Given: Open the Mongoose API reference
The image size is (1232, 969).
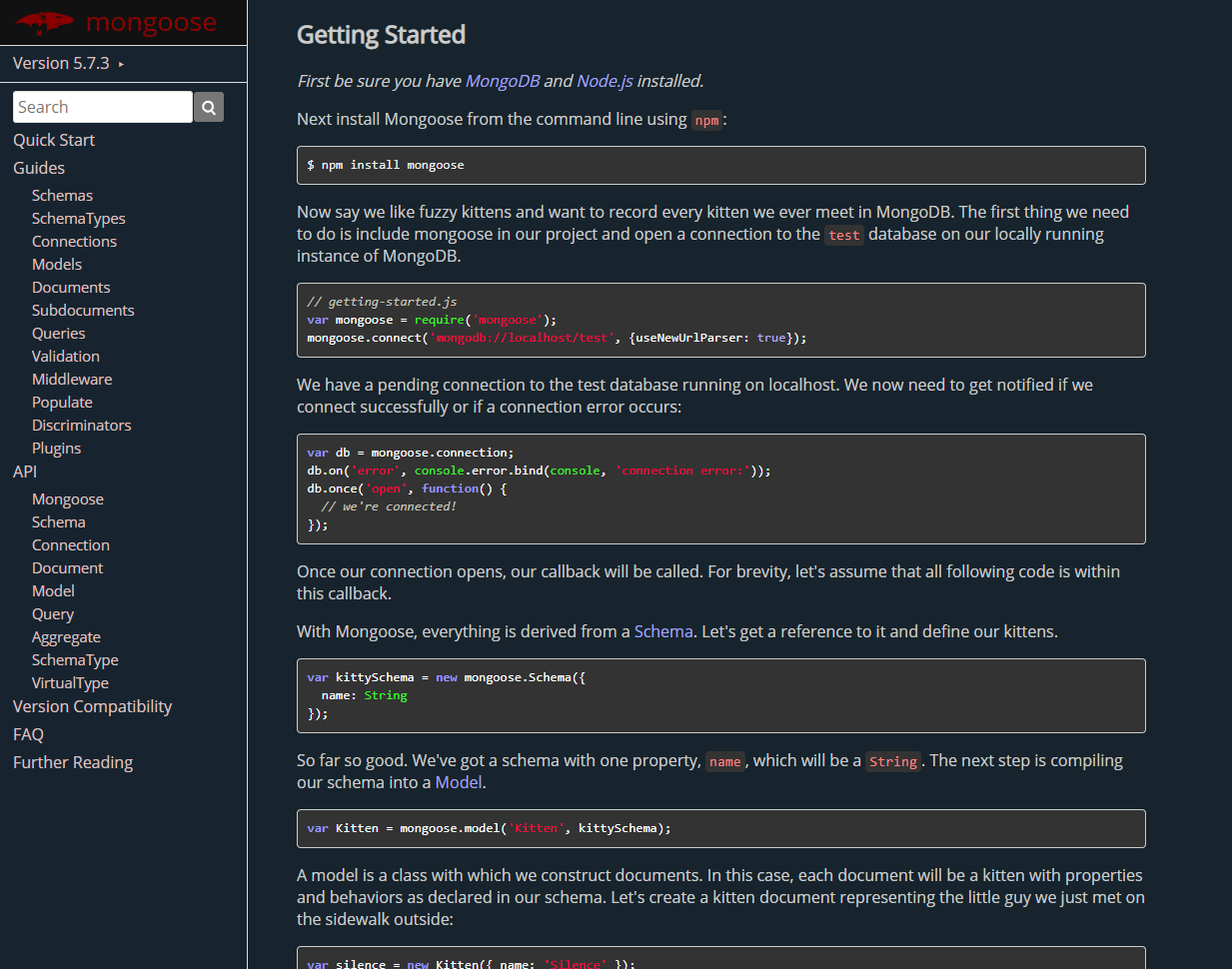Looking at the screenshot, I should pyautogui.click(x=68, y=499).
